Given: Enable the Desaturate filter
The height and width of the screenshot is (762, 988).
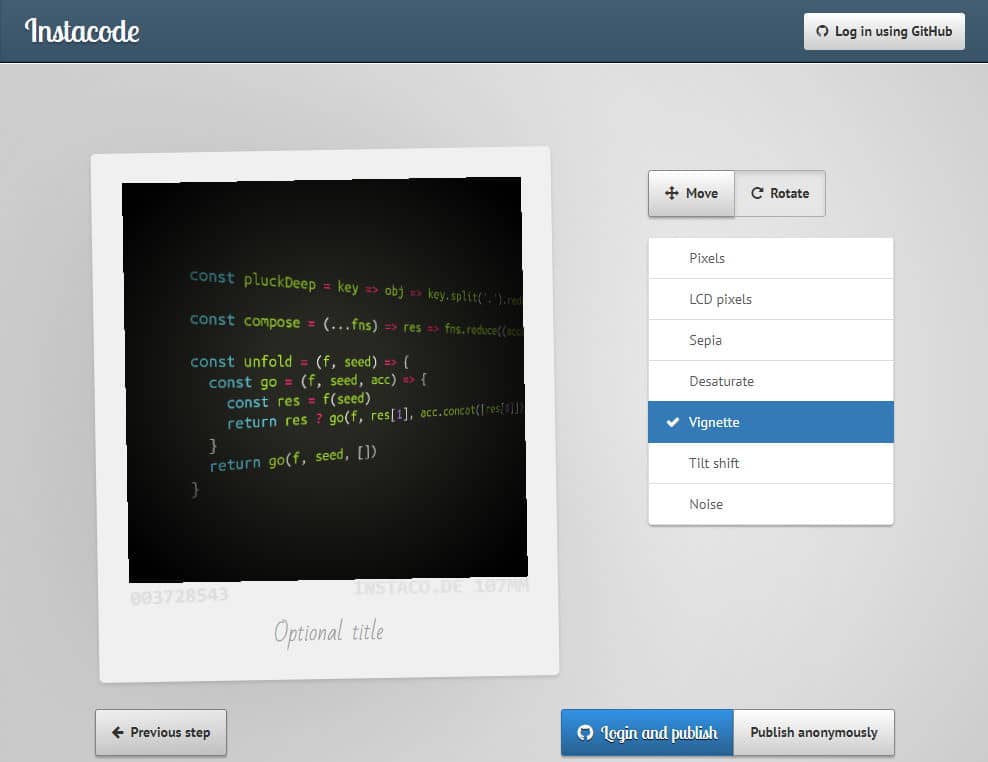Looking at the screenshot, I should click(x=770, y=381).
